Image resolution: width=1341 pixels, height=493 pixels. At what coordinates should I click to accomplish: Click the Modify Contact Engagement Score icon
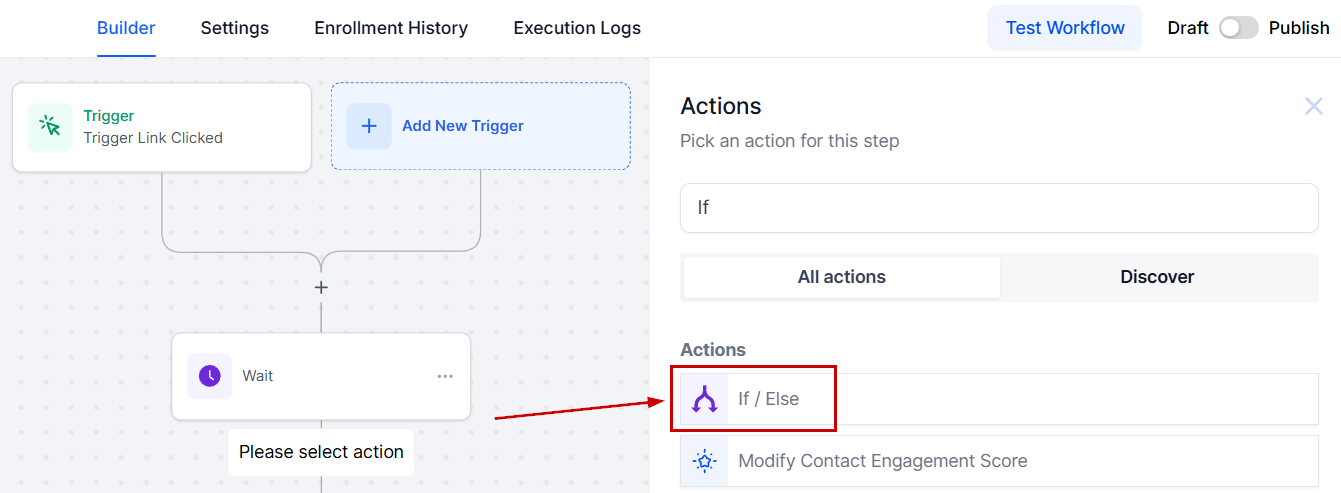click(x=705, y=461)
